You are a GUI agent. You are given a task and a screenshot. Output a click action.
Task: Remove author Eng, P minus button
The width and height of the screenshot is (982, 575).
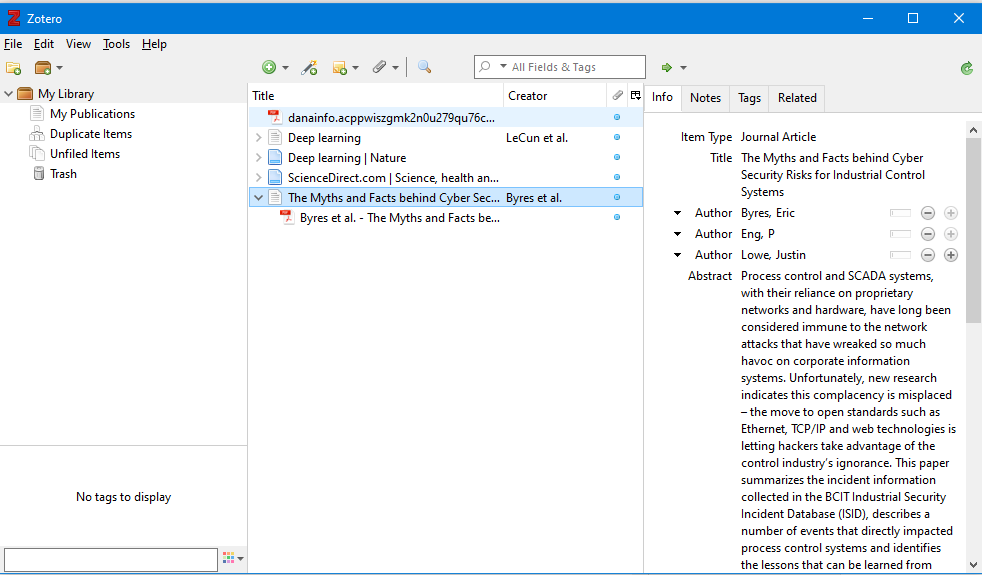(928, 234)
